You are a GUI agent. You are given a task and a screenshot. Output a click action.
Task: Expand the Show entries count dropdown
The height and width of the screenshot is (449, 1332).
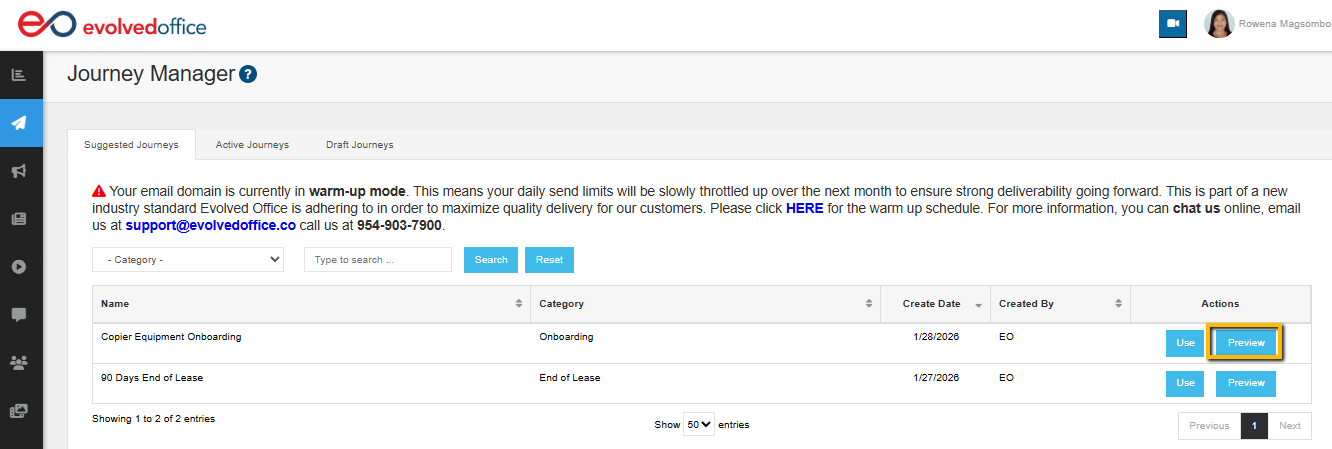699,425
